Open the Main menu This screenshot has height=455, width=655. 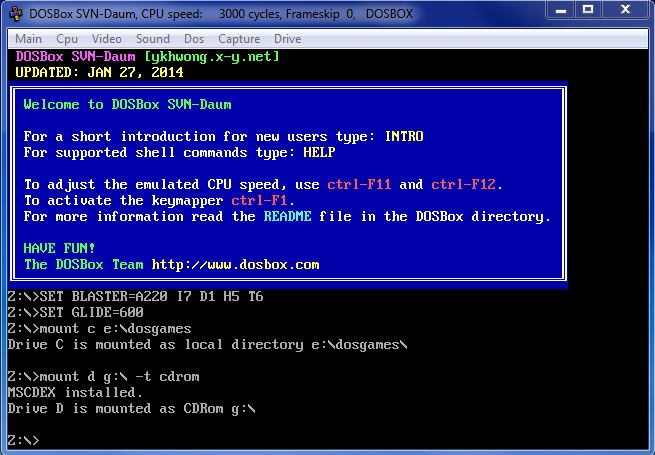(x=28, y=39)
